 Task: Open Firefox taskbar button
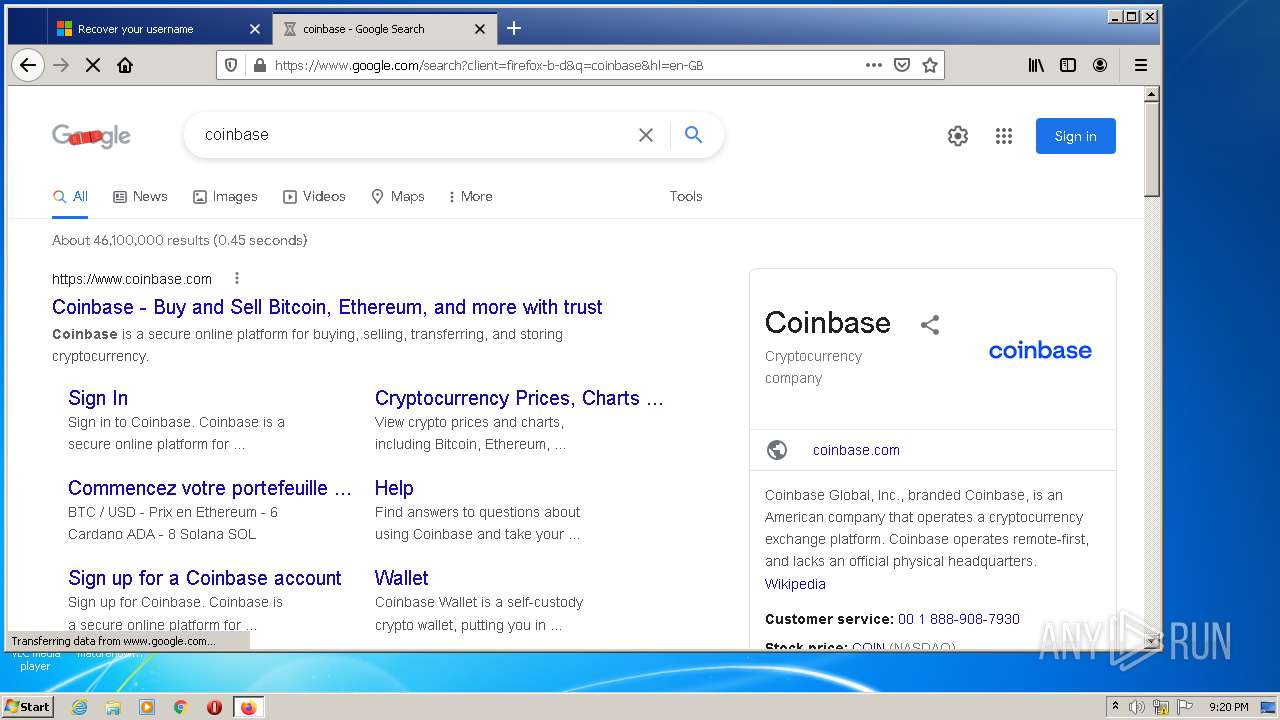coord(248,707)
